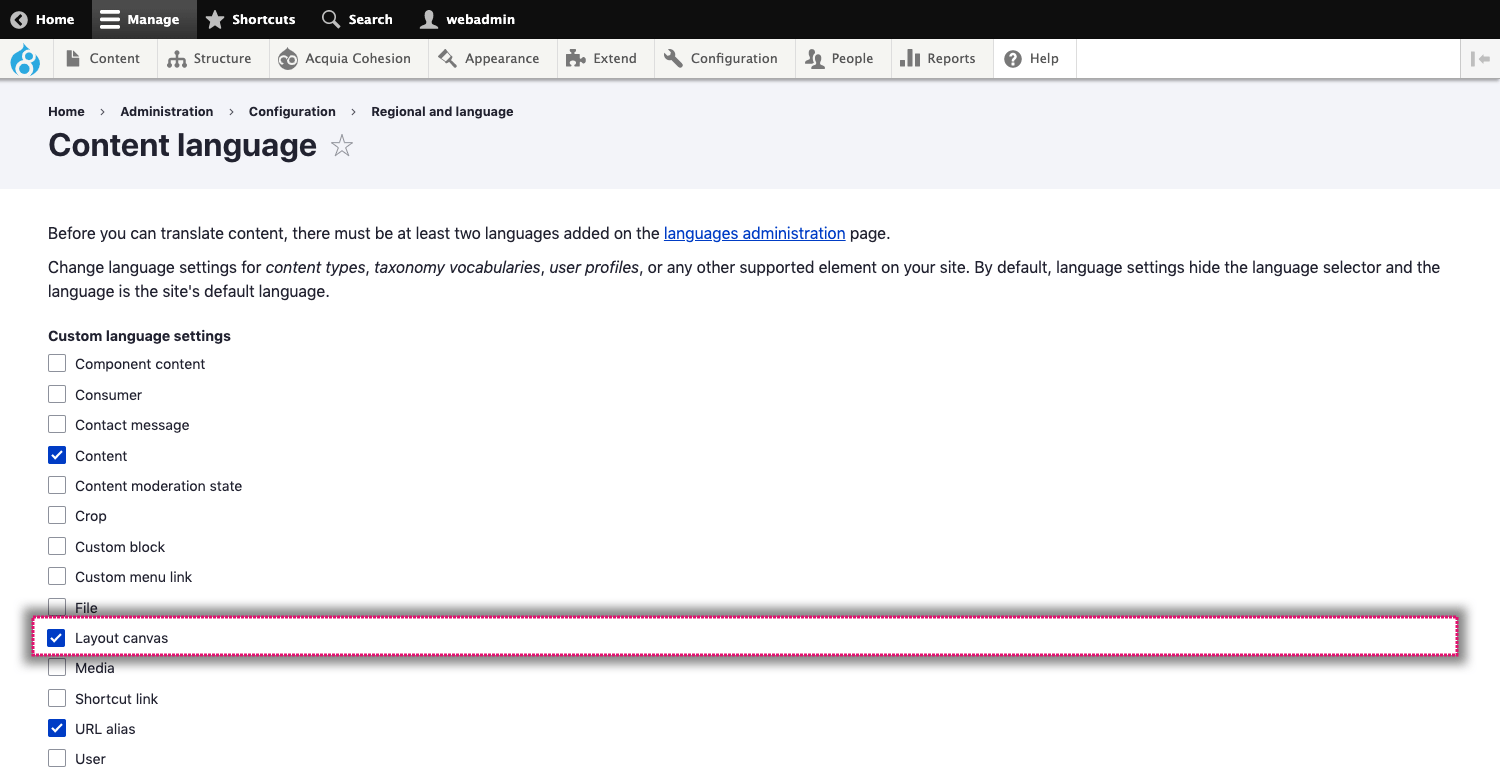
Task: Open the Shortcuts toolbar tab
Action: (250, 19)
